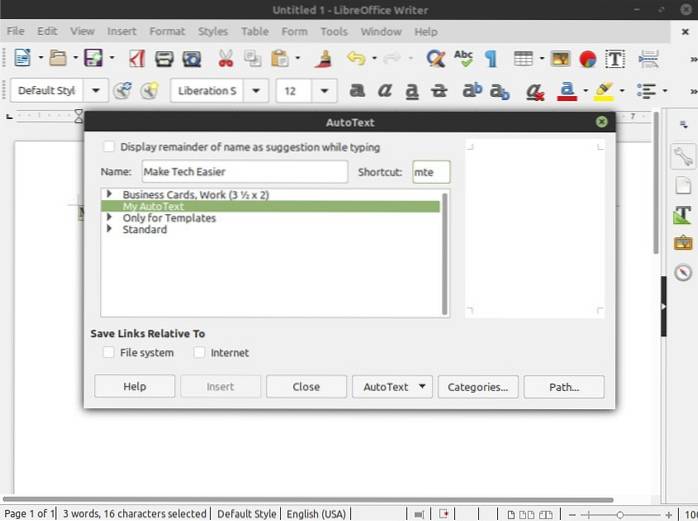
Task: Click the Close button in dialog
Action: coord(306,387)
